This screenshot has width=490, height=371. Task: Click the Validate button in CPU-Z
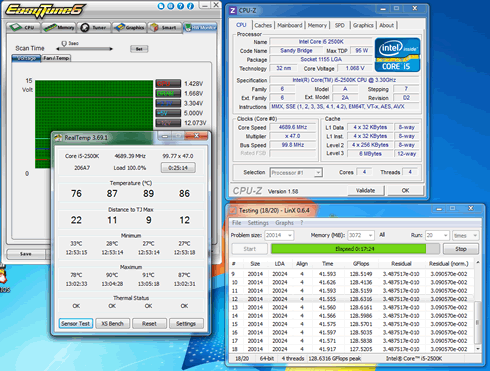tap(365, 190)
